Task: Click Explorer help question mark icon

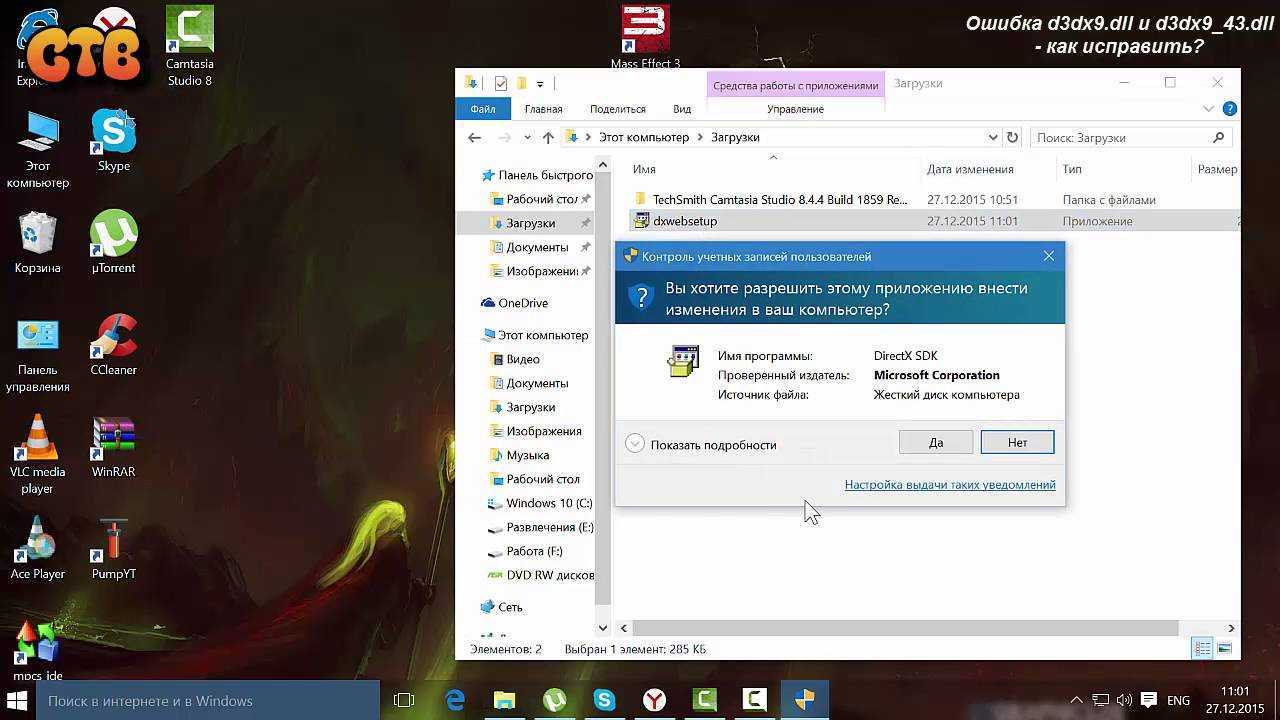Action: coord(1230,109)
